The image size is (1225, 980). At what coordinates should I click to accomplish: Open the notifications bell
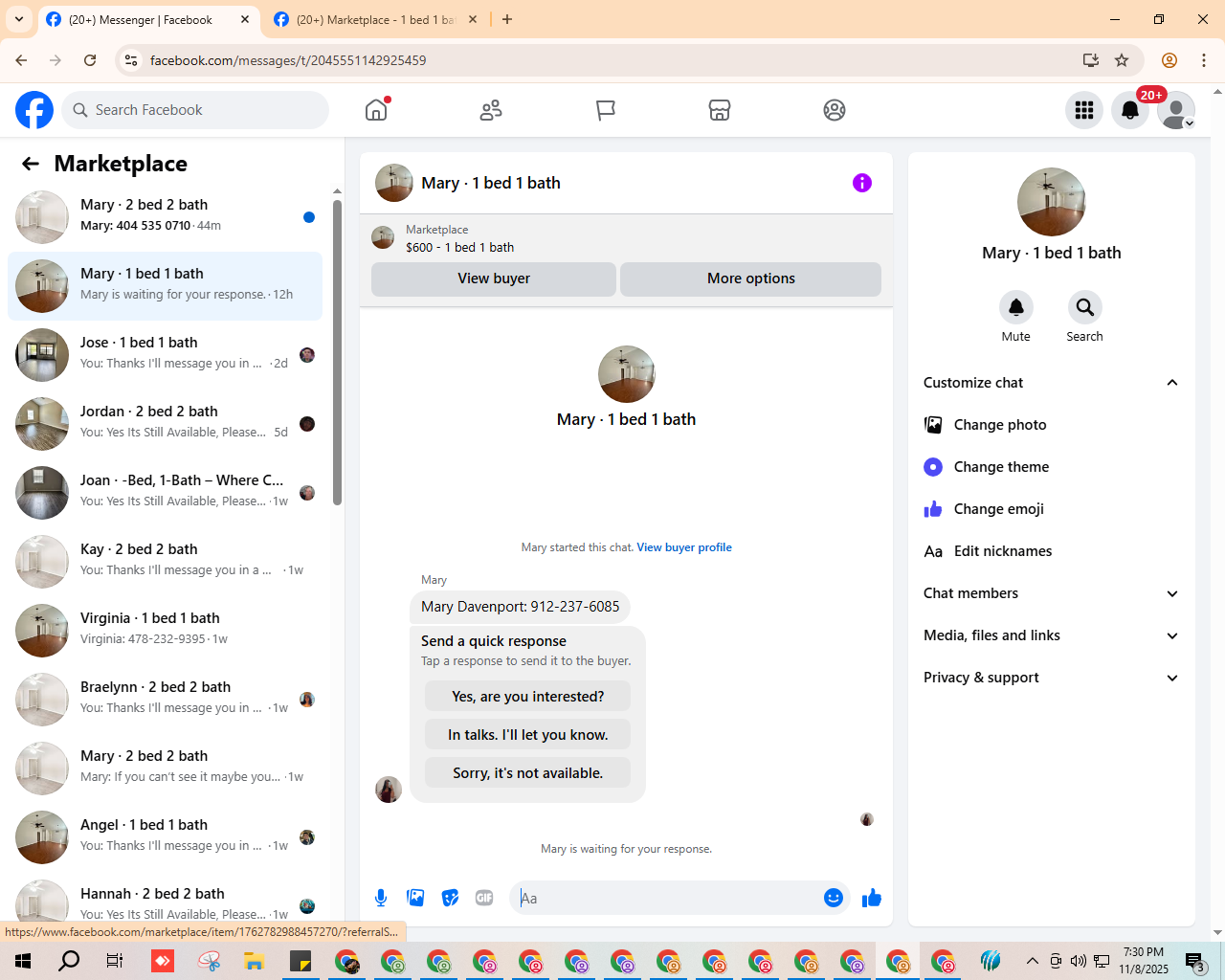(x=1130, y=110)
